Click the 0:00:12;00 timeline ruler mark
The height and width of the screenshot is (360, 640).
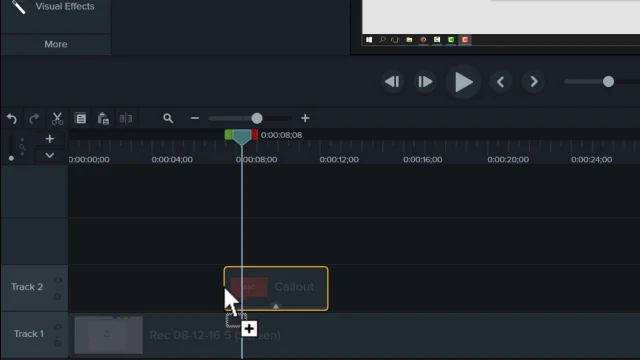point(339,160)
